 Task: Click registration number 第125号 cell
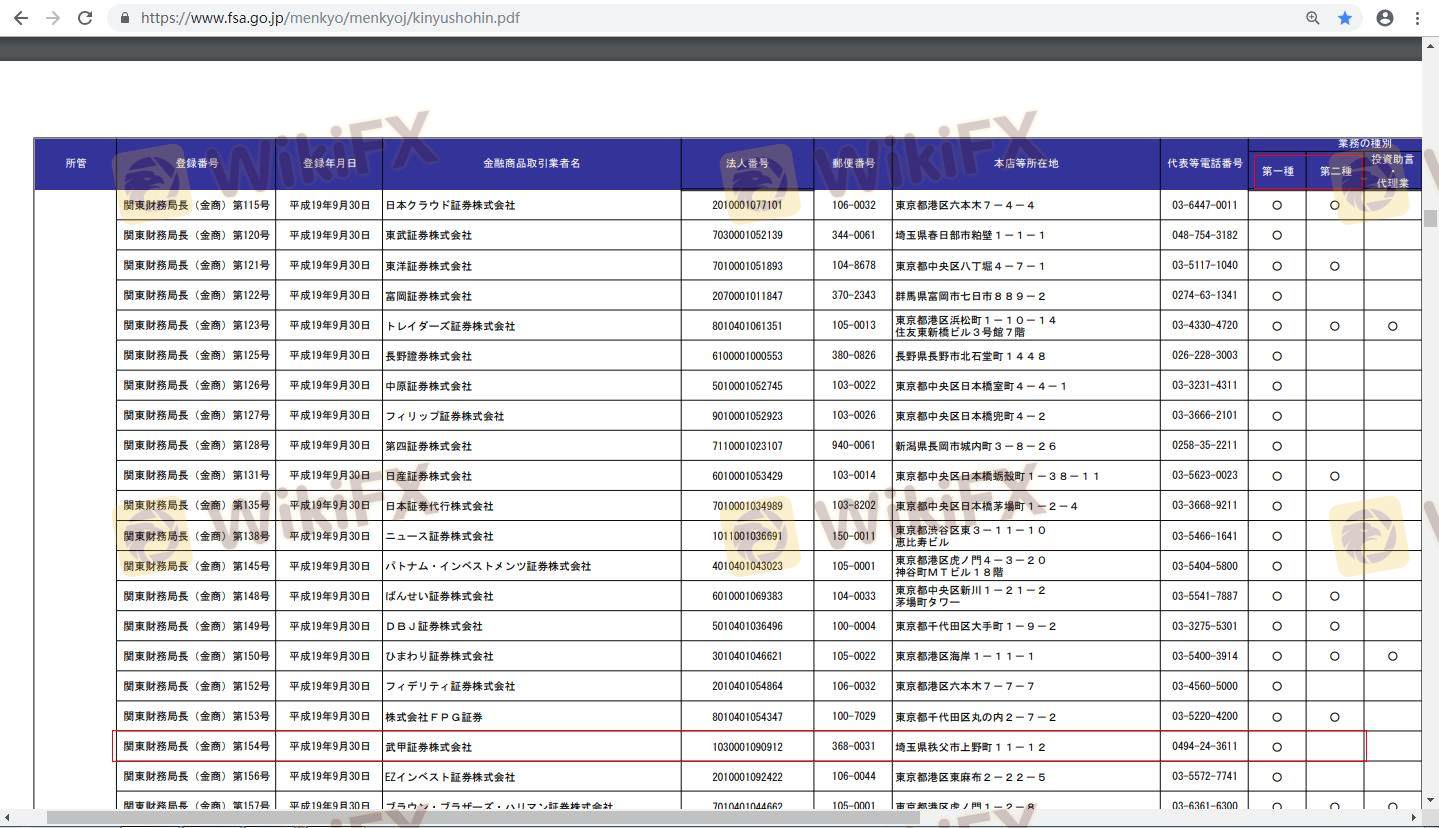tap(196, 356)
